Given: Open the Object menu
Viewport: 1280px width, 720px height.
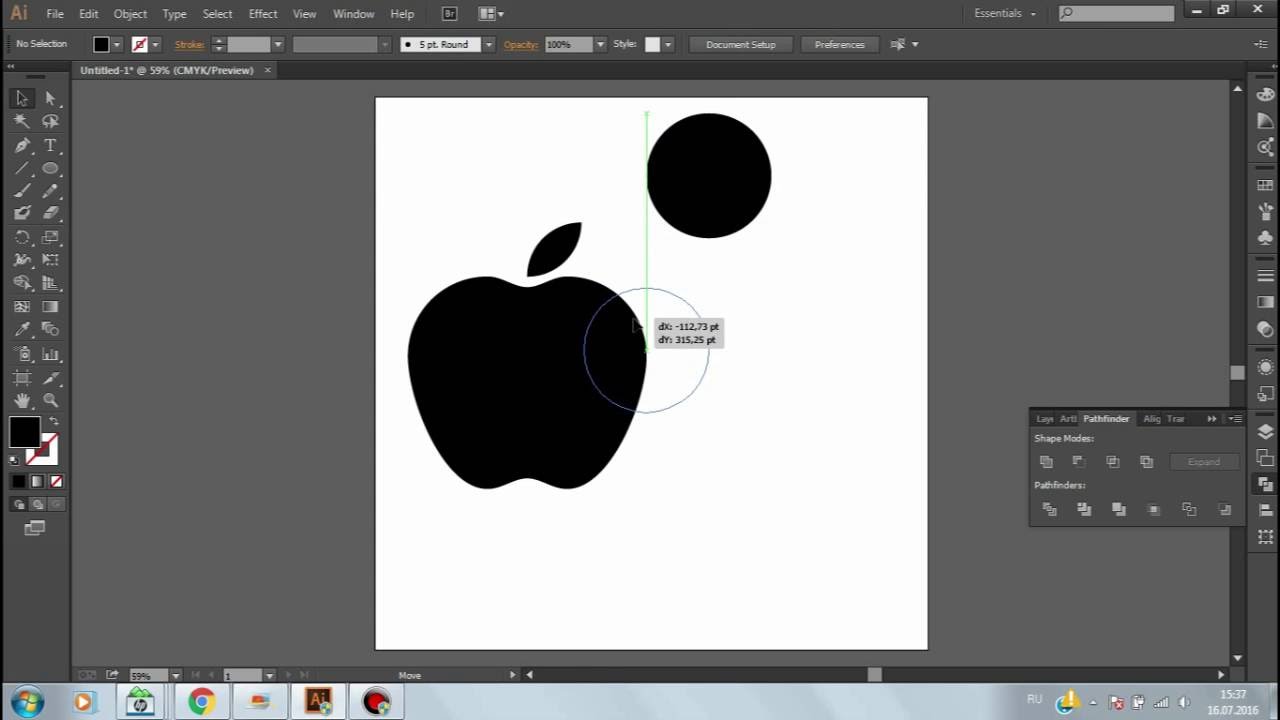Looking at the screenshot, I should point(130,14).
